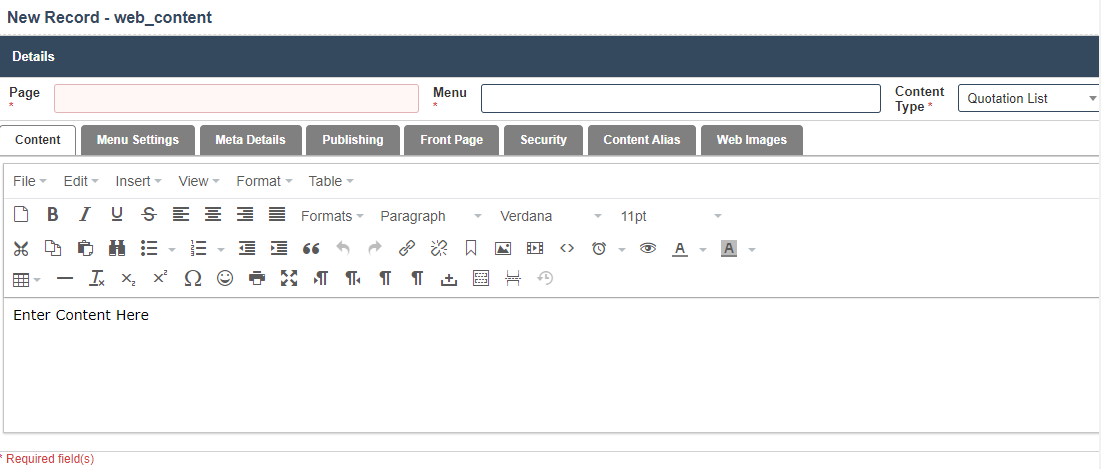Toggle the preview eye icon
1101x469 pixels.
coord(648,248)
